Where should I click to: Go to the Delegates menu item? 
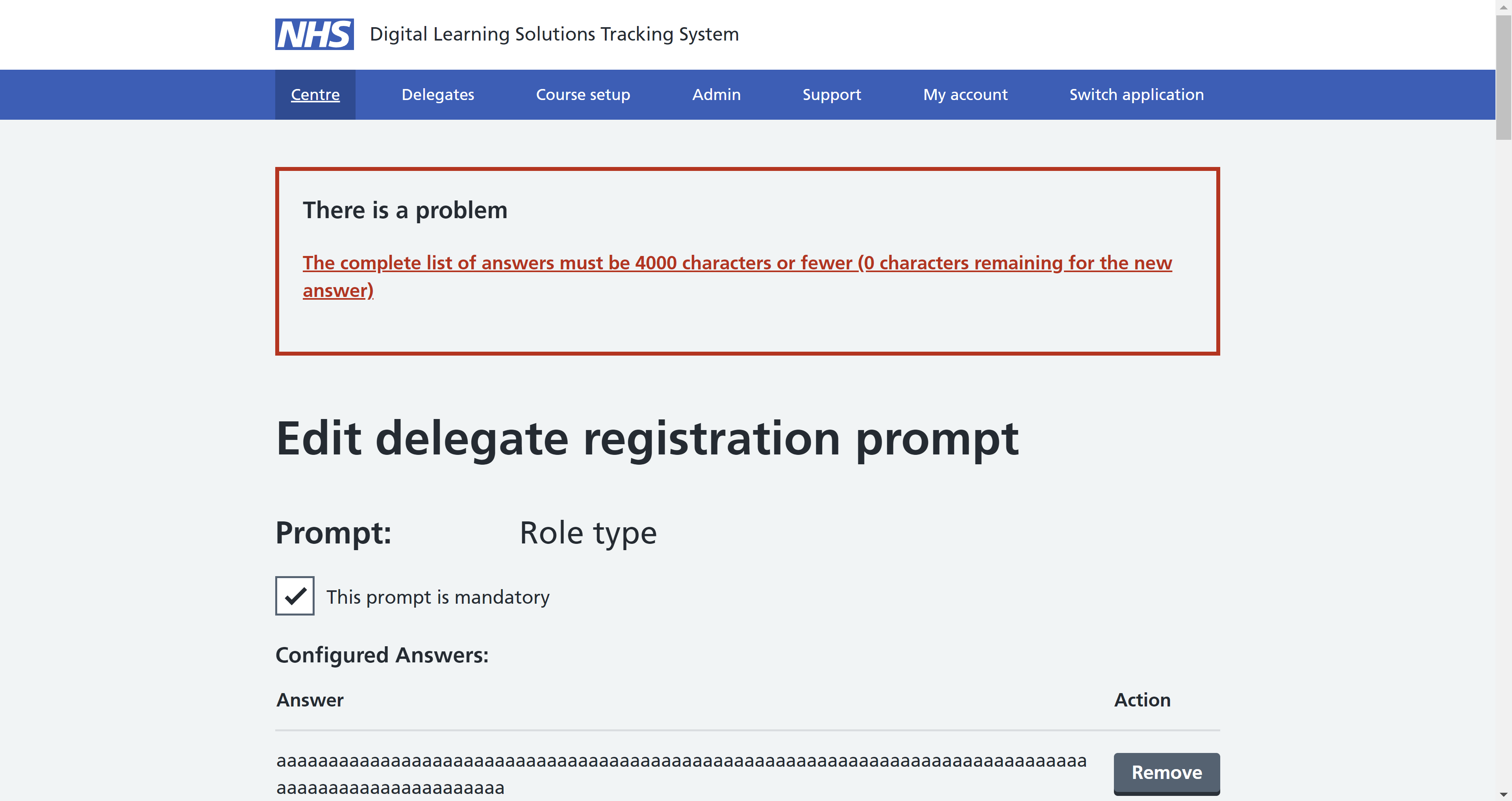[437, 95]
